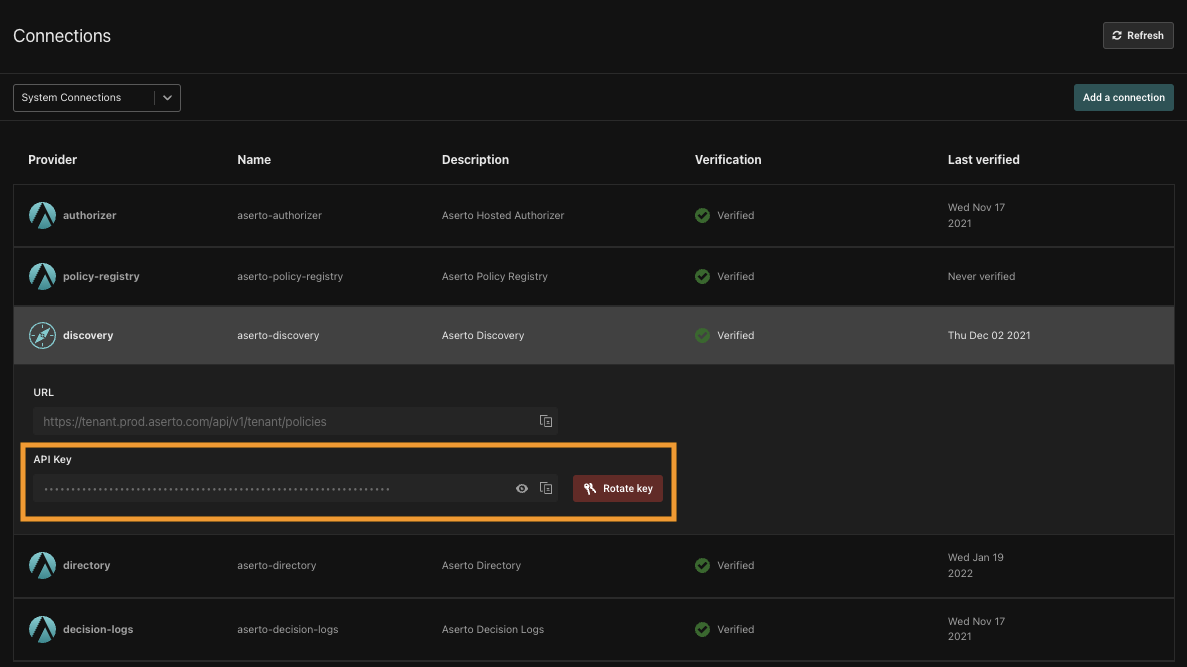
Task: Copy the tenant URL with copy icon
Action: click(x=546, y=421)
